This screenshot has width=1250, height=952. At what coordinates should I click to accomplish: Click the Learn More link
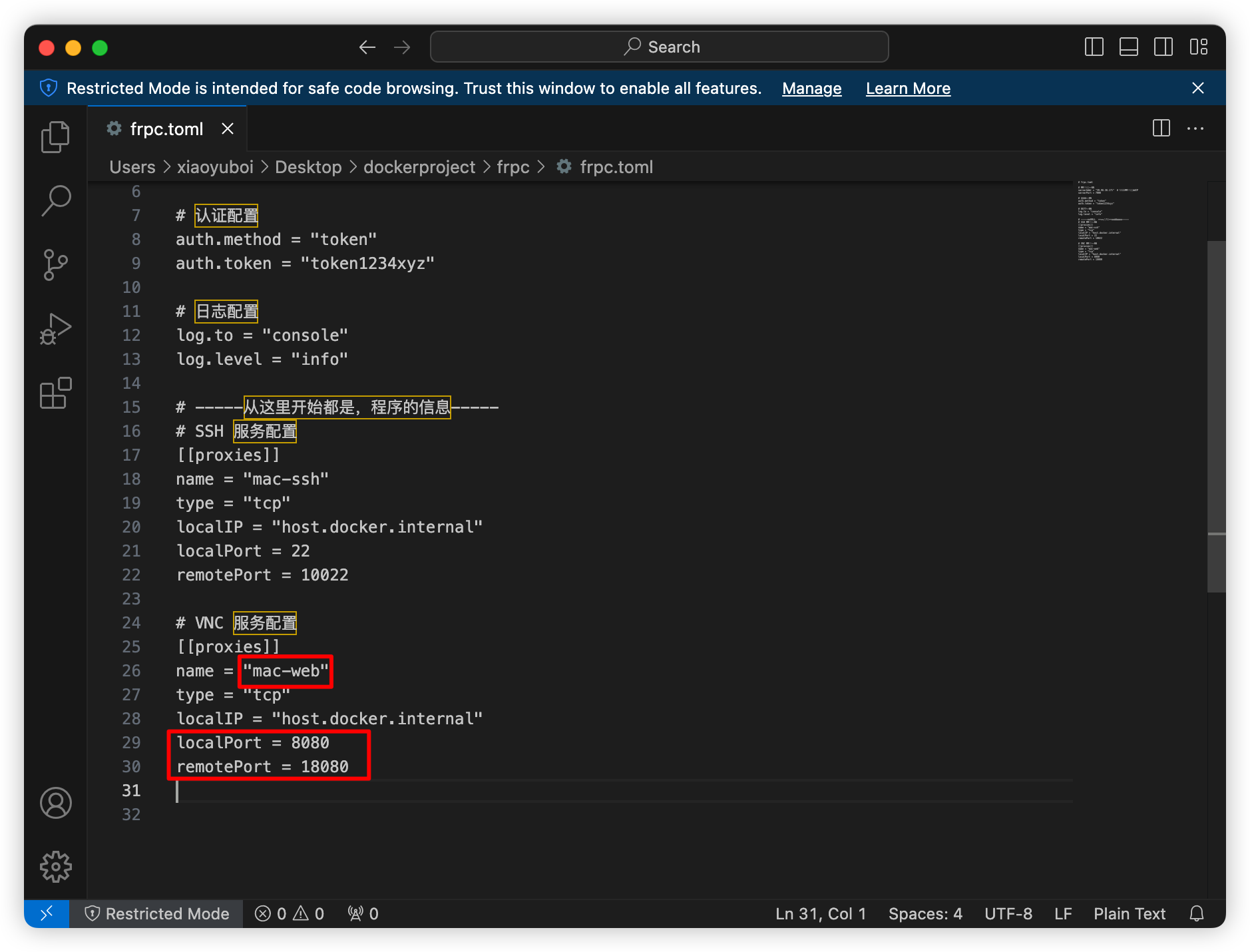pyautogui.click(x=908, y=89)
